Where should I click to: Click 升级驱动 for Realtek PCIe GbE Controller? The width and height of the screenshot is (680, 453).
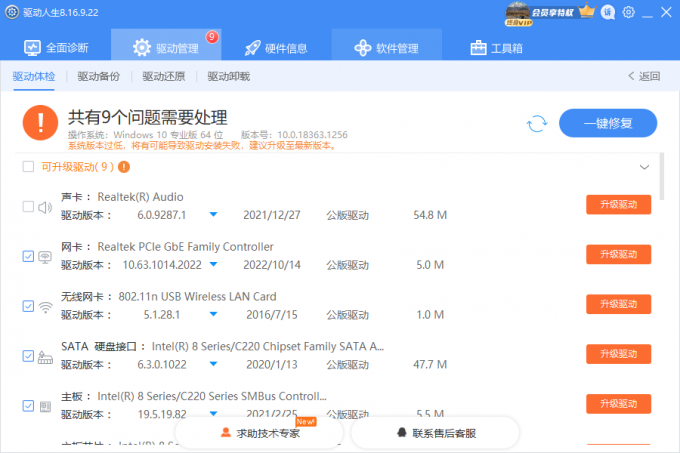pos(618,254)
